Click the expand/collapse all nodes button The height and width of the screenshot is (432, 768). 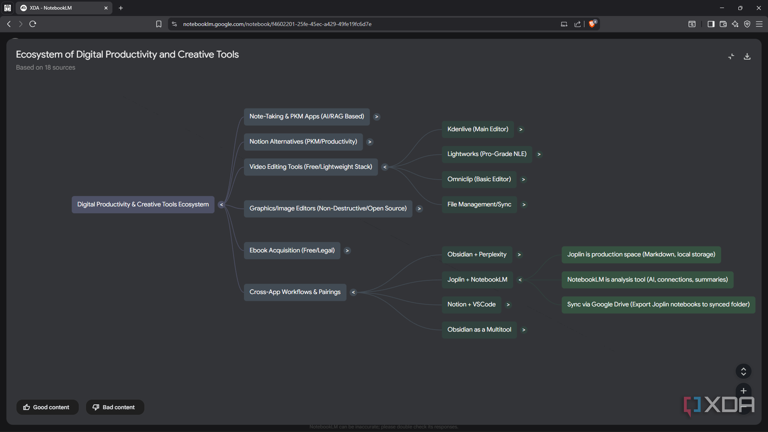pos(744,371)
